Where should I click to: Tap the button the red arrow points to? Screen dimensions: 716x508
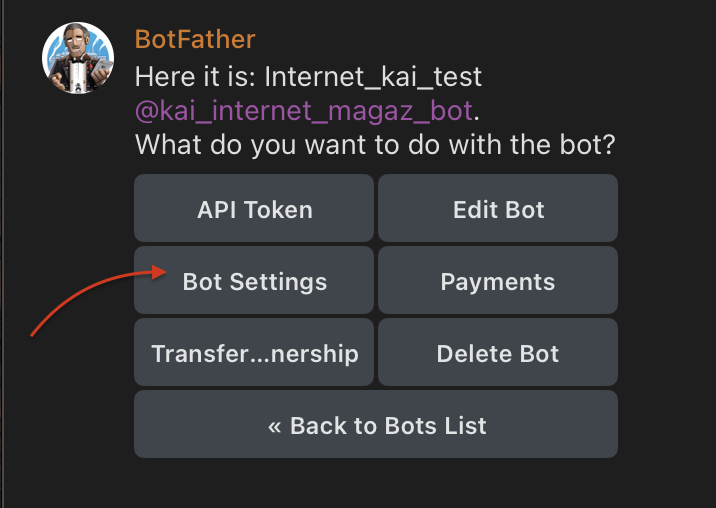254,282
